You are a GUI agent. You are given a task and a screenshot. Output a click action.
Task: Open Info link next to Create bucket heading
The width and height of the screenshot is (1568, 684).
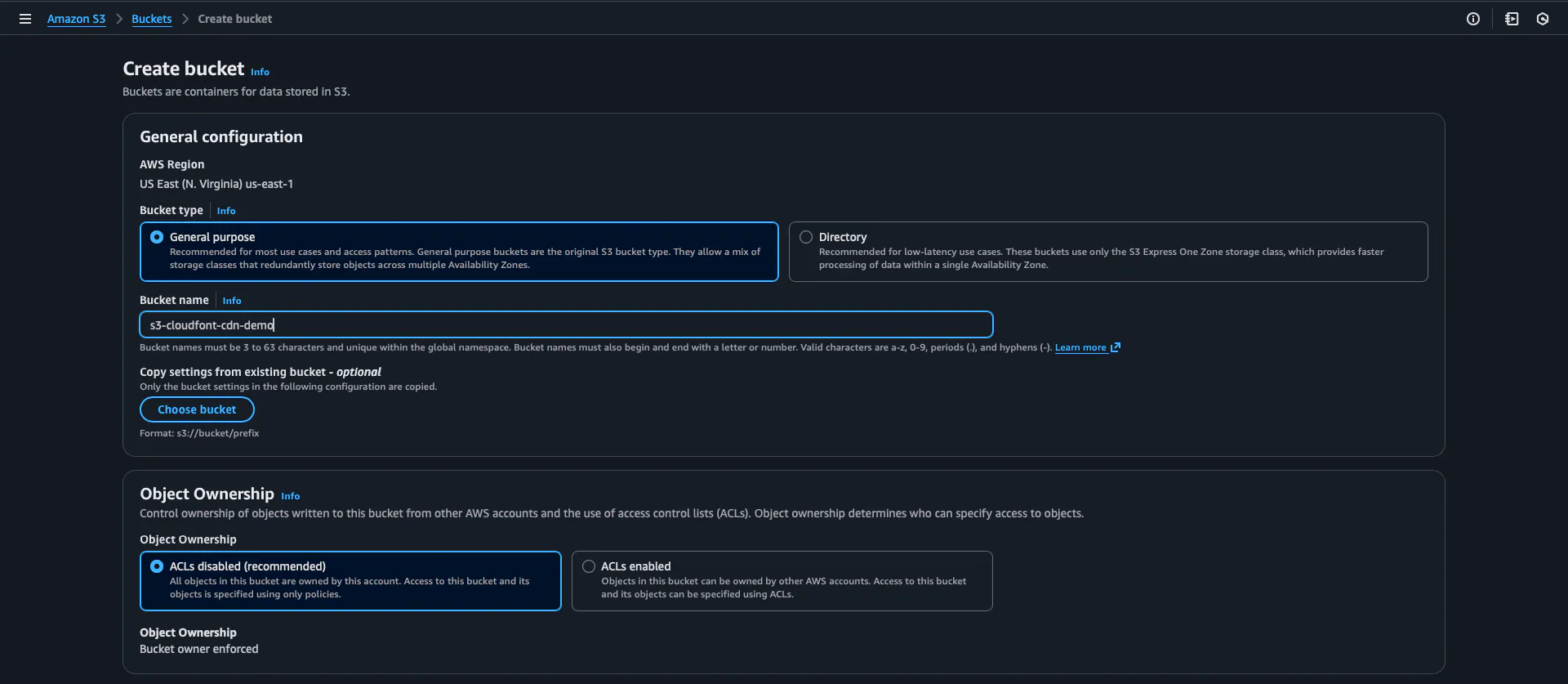[x=260, y=72]
